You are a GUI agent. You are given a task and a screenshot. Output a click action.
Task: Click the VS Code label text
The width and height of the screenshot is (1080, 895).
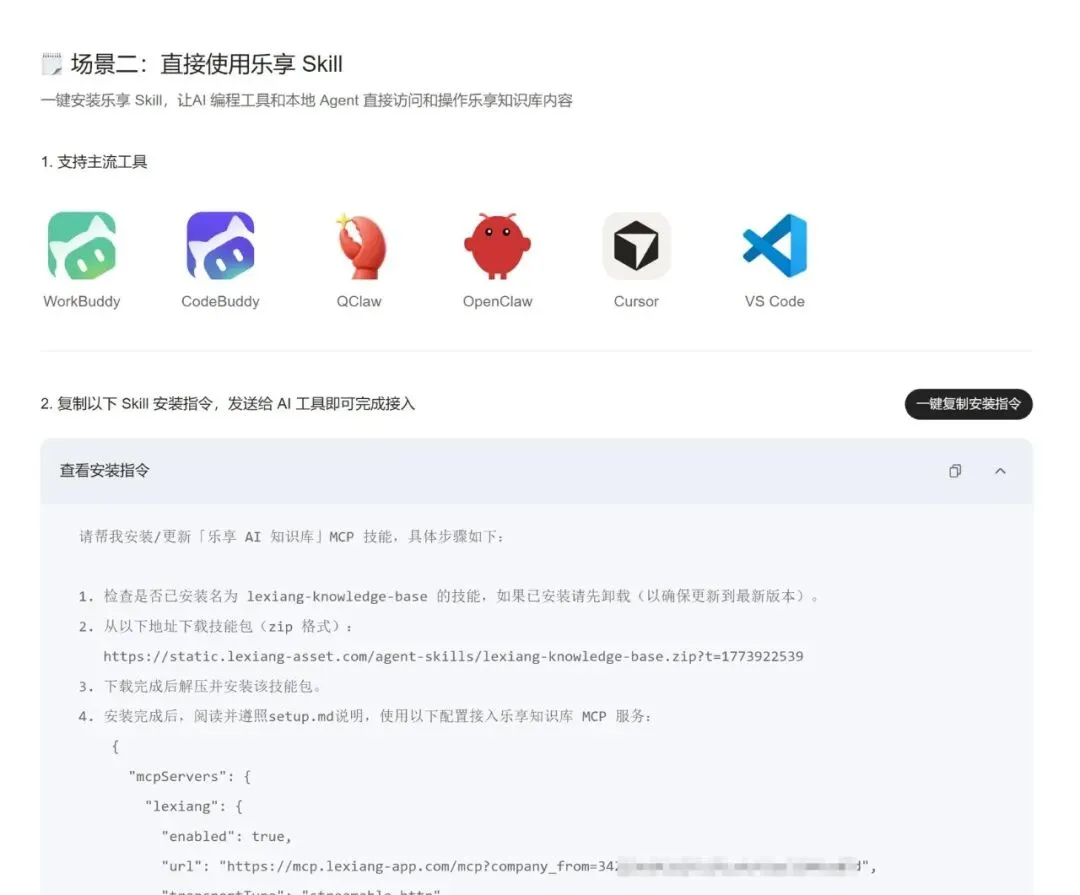775,301
